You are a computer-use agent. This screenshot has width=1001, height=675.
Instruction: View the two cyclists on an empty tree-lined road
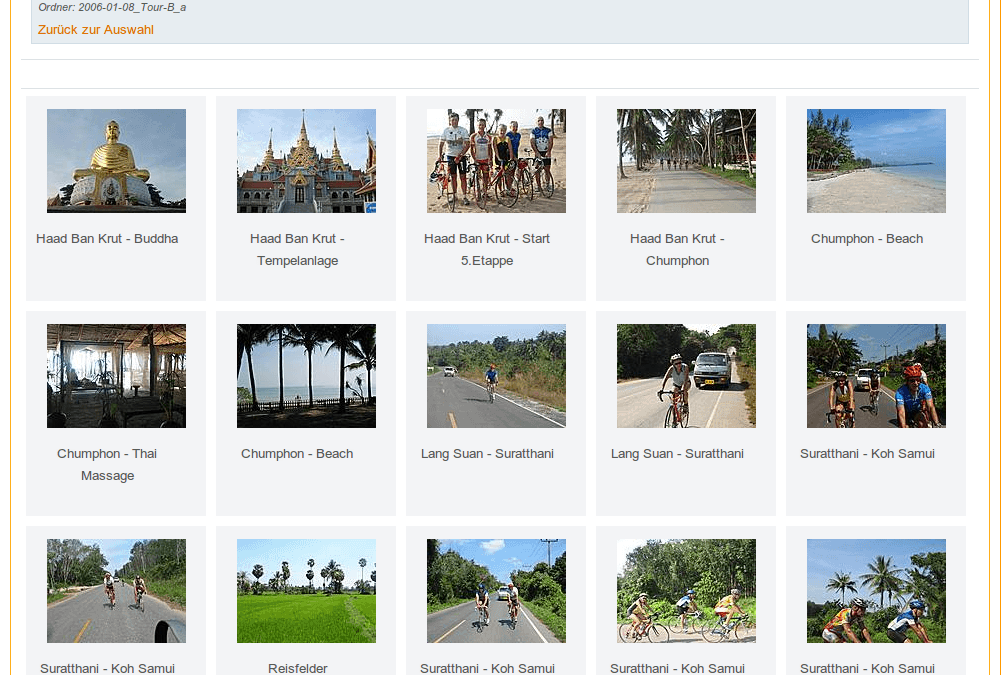116,591
